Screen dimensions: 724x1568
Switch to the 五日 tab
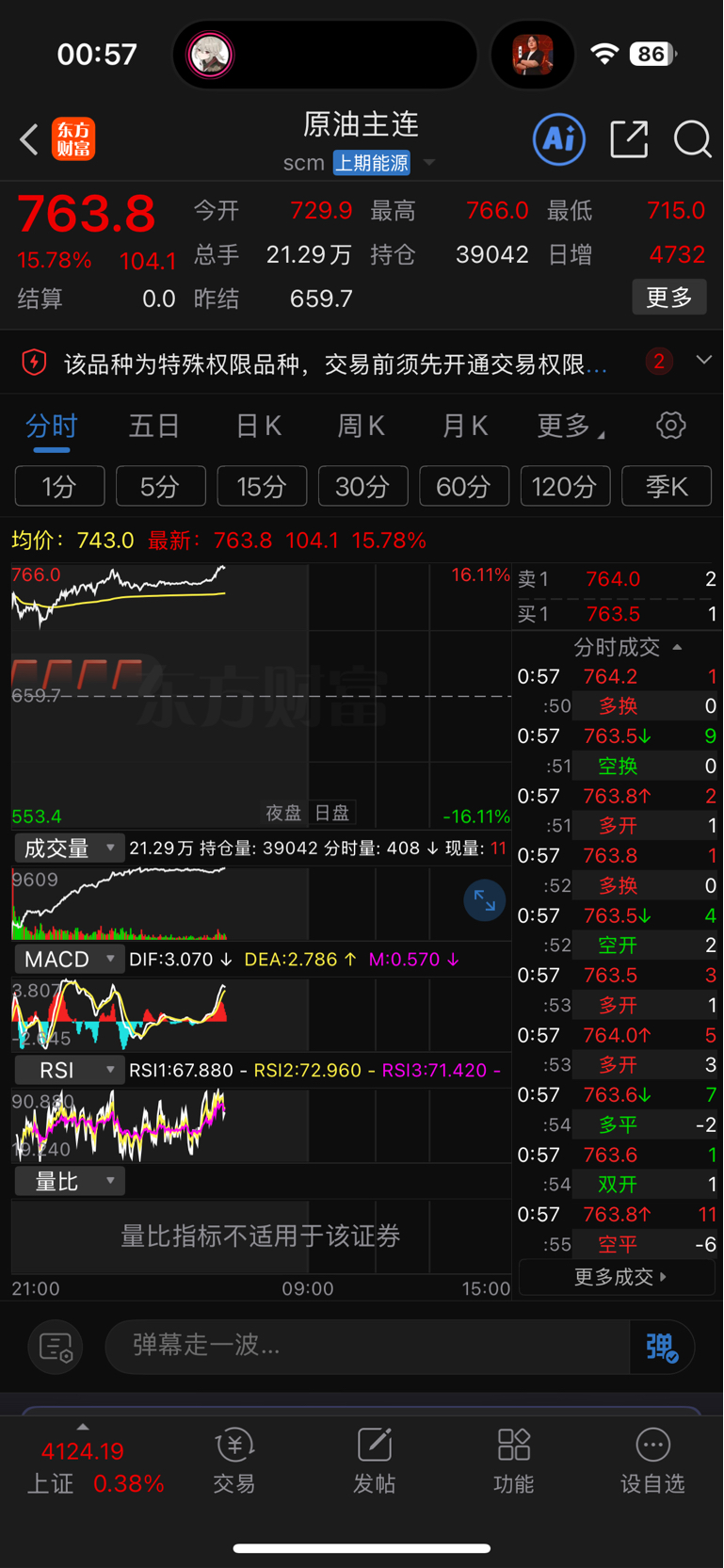pos(154,426)
